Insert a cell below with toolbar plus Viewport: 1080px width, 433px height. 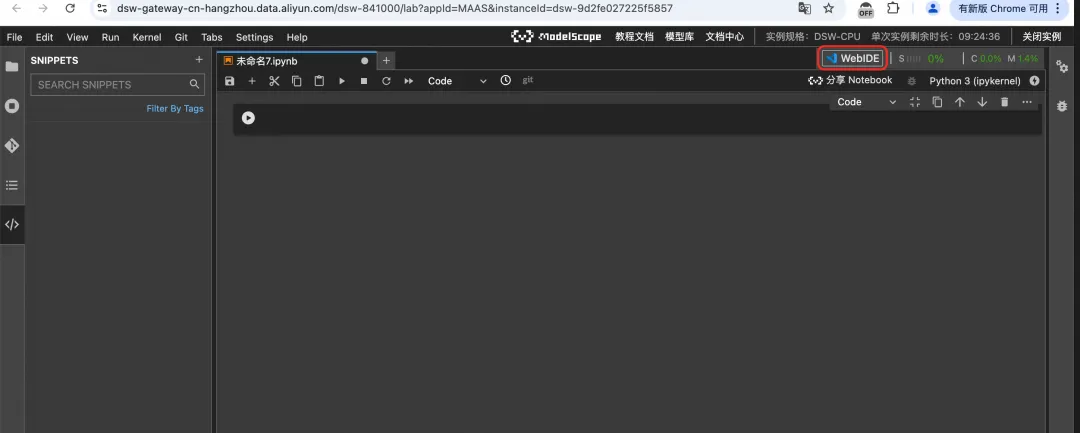tap(252, 81)
